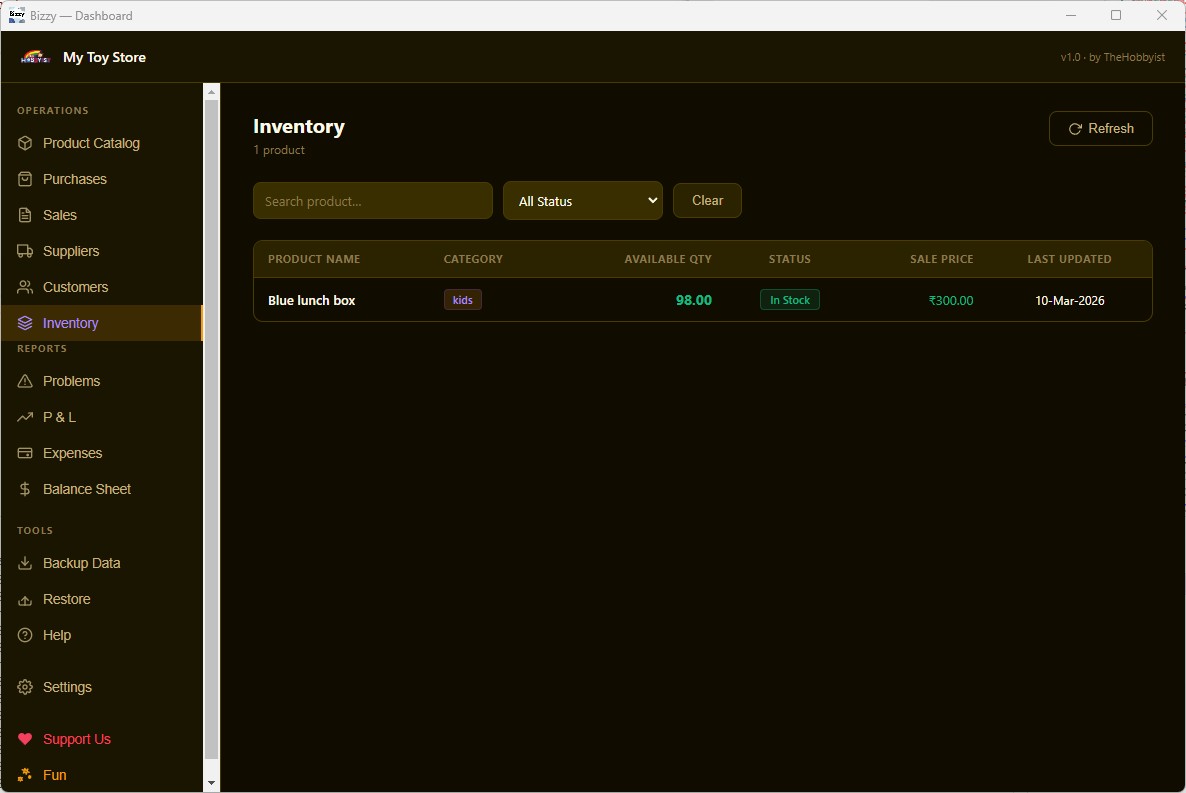Image resolution: width=1186 pixels, height=793 pixels.
Task: Click the Customers people icon
Action: point(24,287)
